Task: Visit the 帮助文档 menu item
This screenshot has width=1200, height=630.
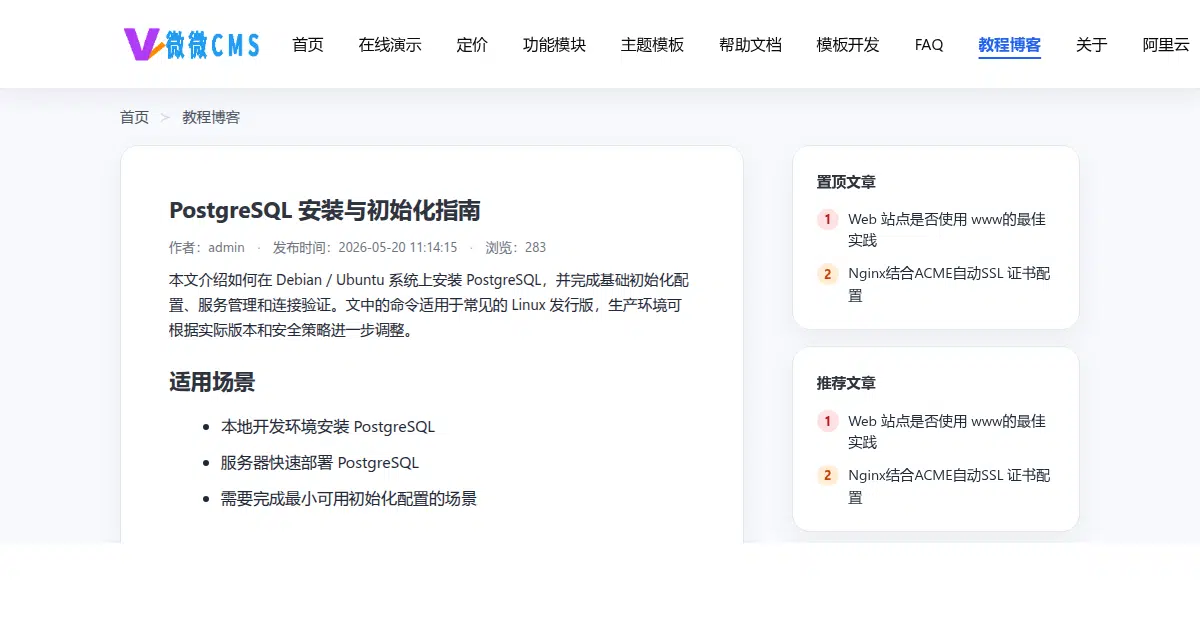Action: (750, 45)
